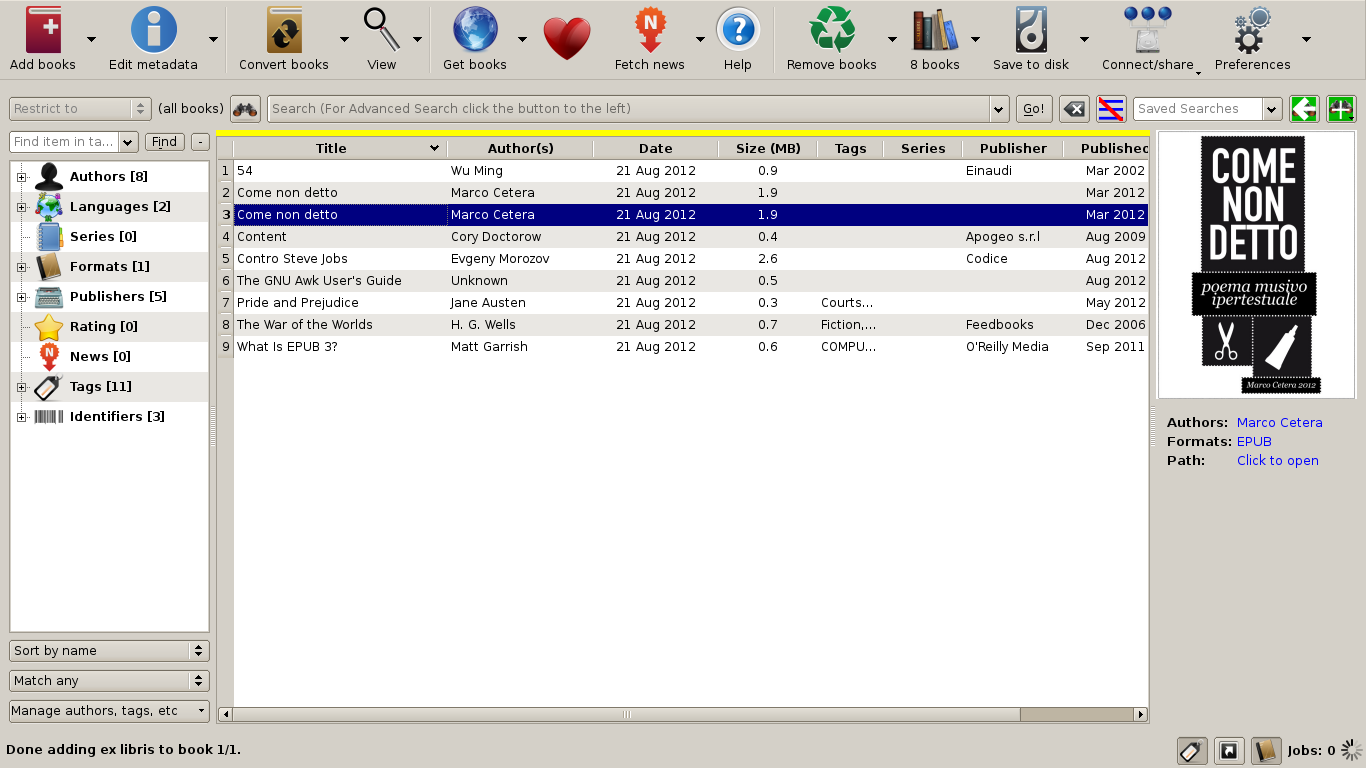Open advanced search via binoculars icon

[x=245, y=109]
